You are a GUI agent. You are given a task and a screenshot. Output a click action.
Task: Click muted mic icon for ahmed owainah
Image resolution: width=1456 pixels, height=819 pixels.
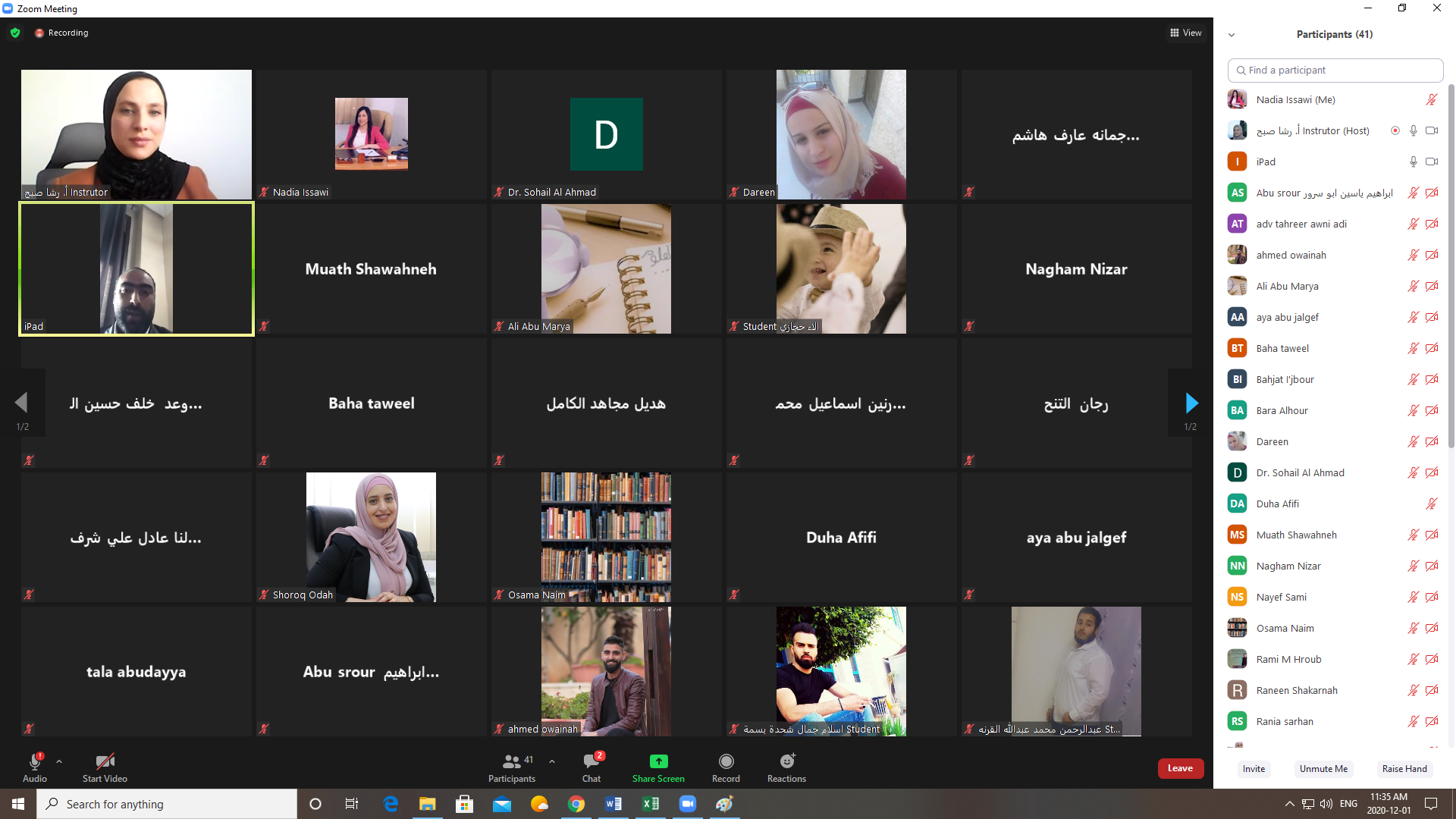pos(1414,255)
